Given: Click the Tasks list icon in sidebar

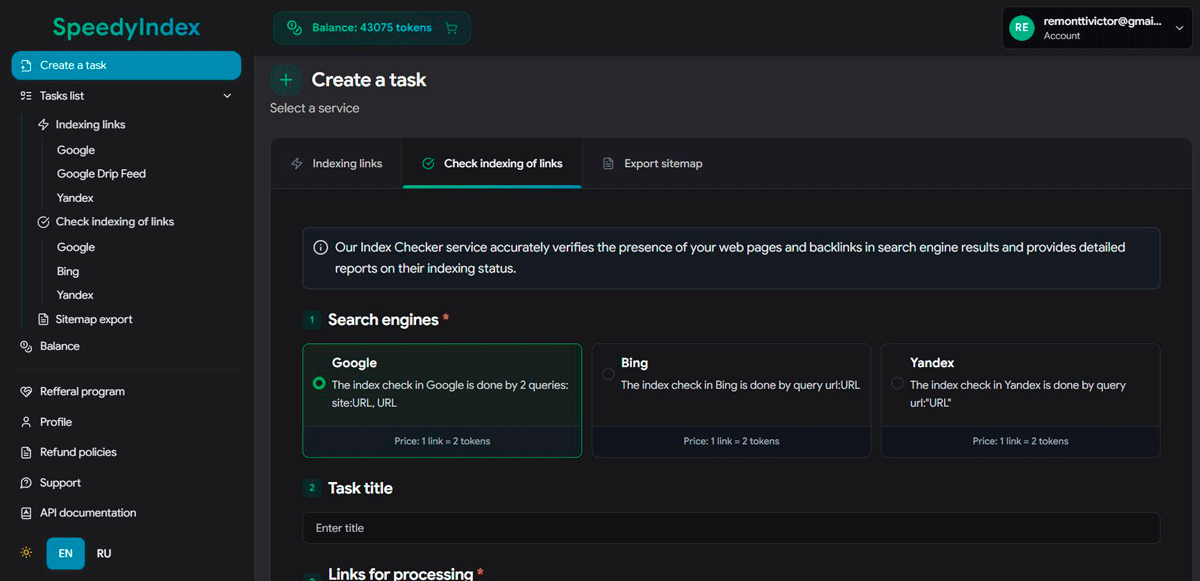Looking at the screenshot, I should coord(26,96).
